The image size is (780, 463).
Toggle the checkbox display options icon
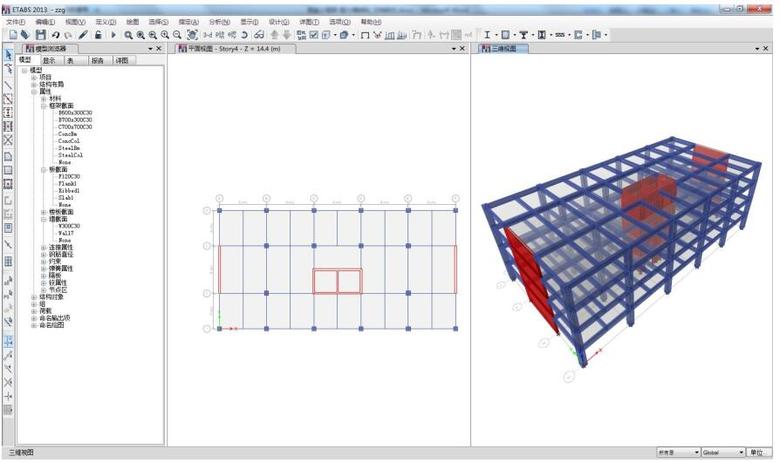313,35
